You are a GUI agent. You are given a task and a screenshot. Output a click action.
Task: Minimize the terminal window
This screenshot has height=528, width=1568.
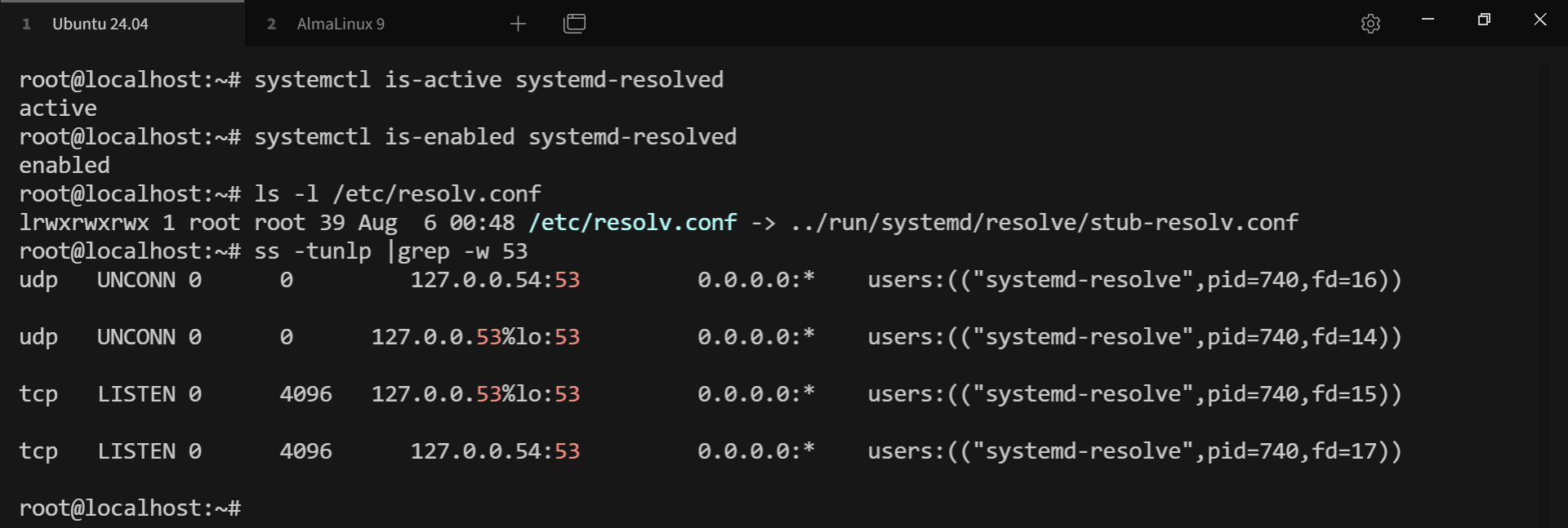pos(1428,20)
